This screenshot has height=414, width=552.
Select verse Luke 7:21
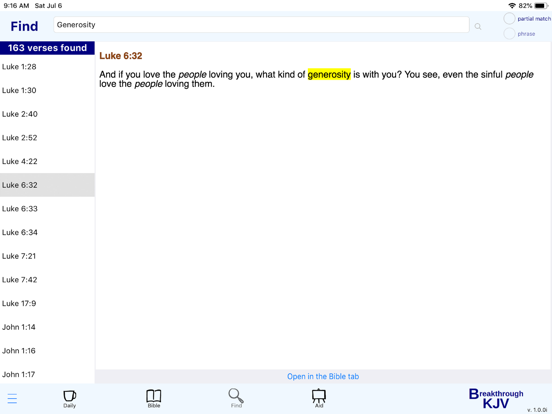(x=47, y=256)
